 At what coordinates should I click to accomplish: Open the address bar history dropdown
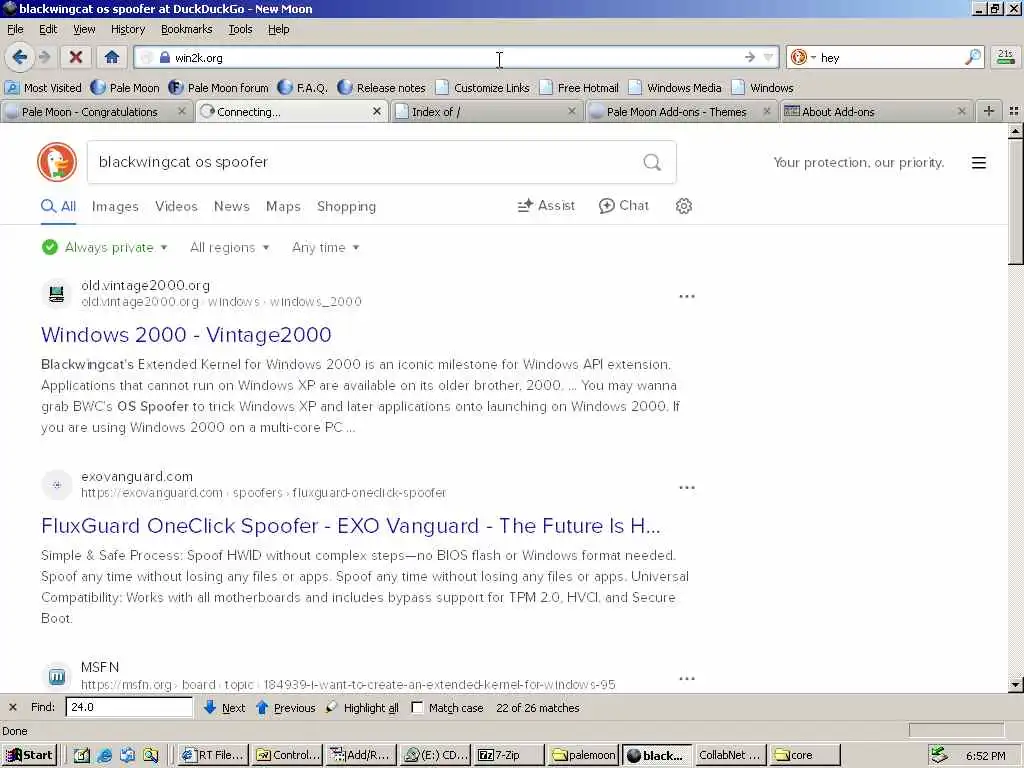(769, 57)
